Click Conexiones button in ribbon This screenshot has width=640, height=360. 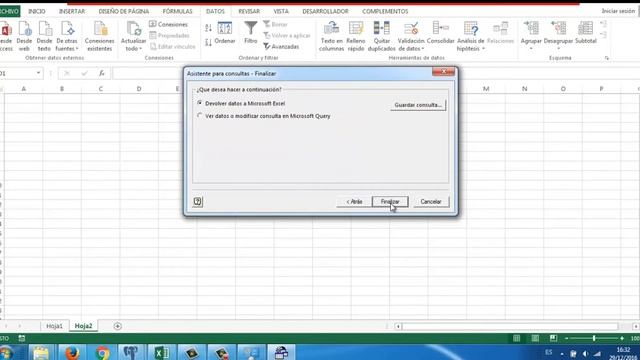[168, 24]
